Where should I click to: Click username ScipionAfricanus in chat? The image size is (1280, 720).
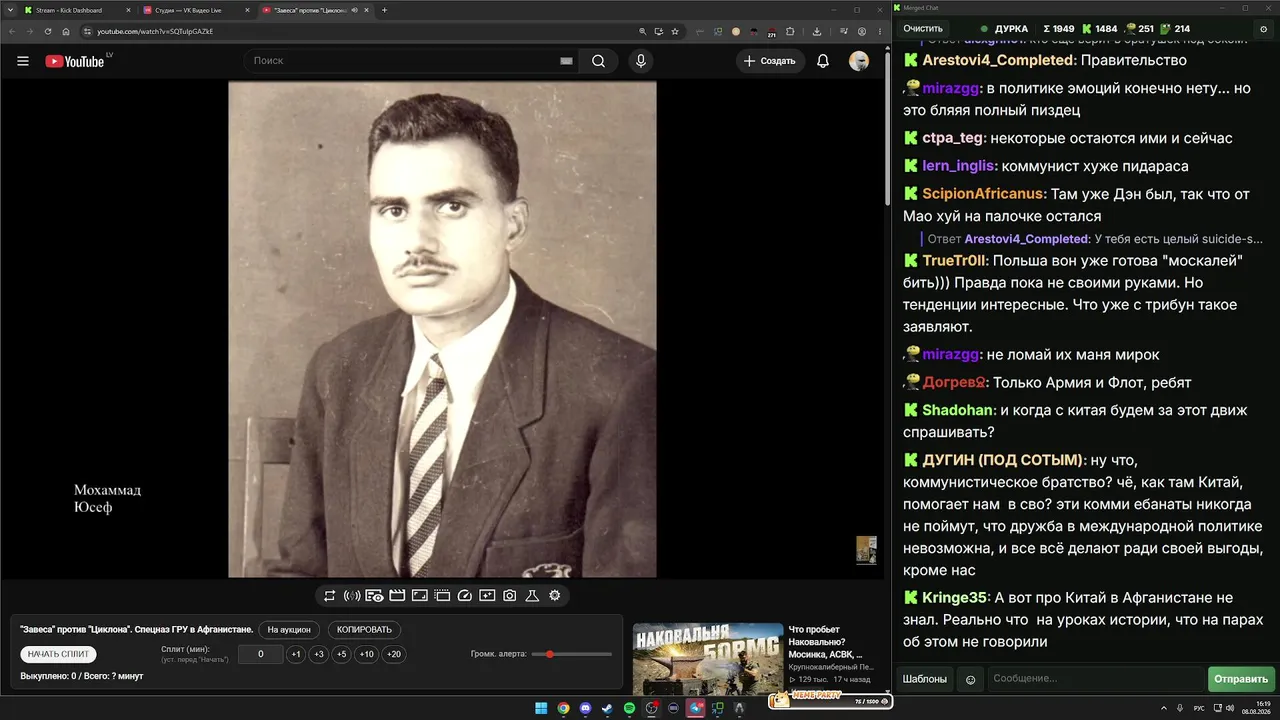coord(983,194)
